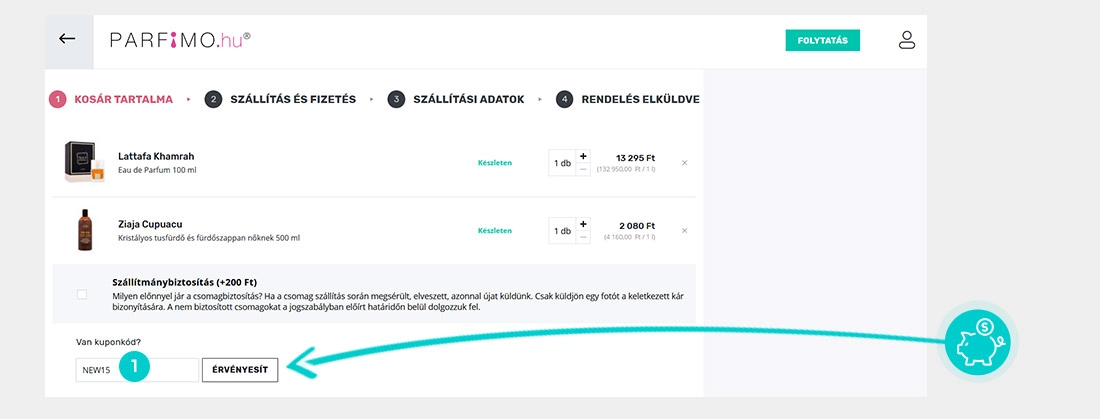This screenshot has height=419, width=1100.
Task: Click the back arrow icon
Action: (67, 39)
